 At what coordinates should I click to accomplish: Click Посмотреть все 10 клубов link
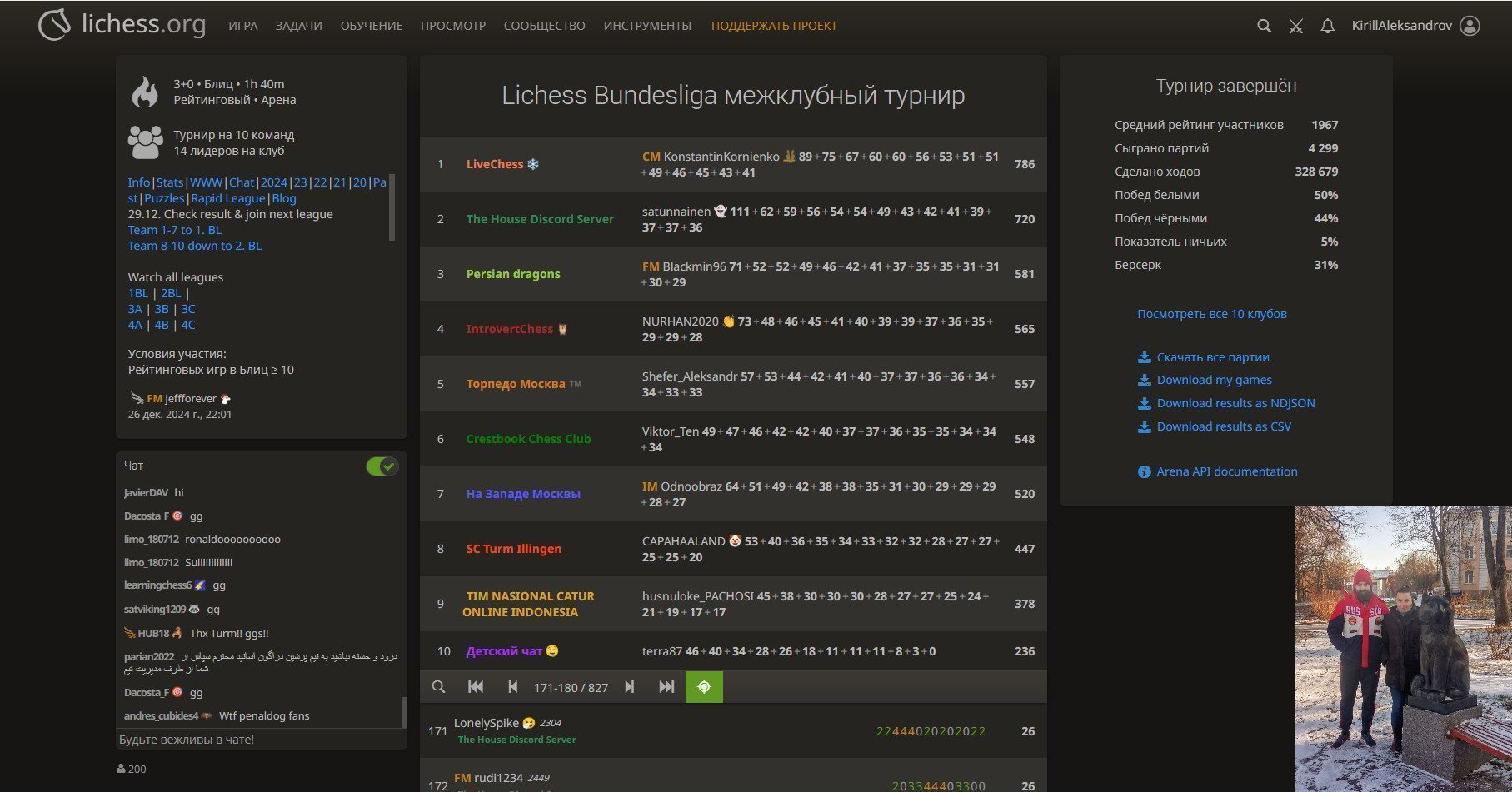click(1212, 314)
